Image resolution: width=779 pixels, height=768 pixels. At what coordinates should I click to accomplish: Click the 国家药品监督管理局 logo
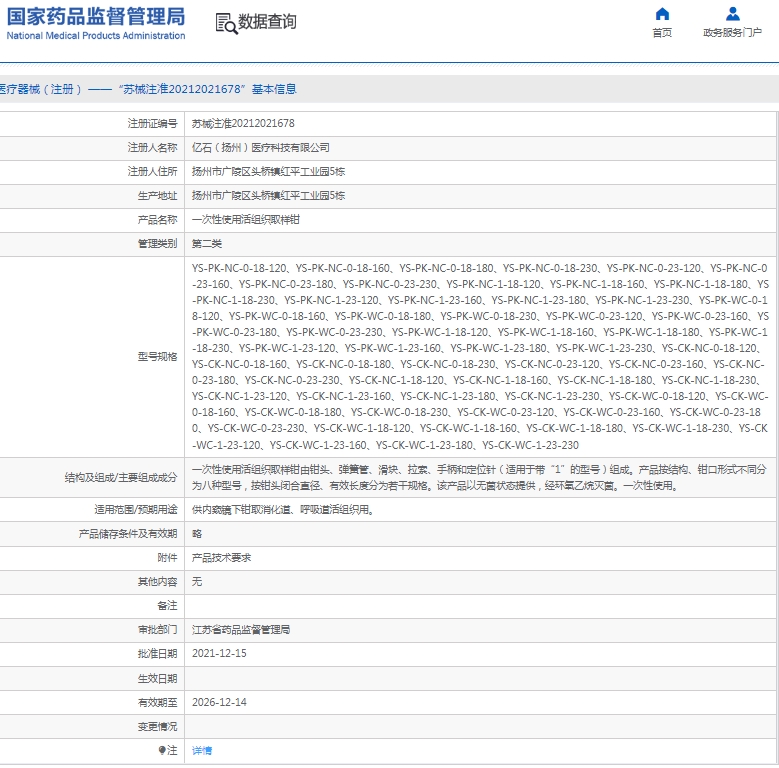96,16
